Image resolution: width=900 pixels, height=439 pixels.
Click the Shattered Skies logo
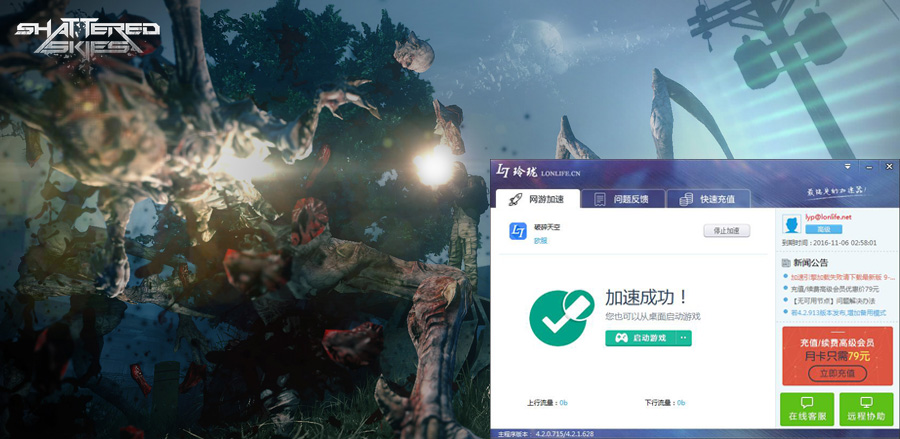87,37
